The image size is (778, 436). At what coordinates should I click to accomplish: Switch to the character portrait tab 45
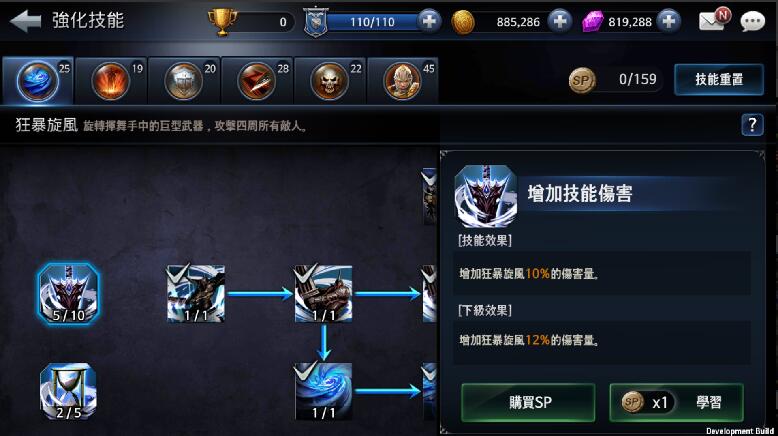click(x=402, y=80)
